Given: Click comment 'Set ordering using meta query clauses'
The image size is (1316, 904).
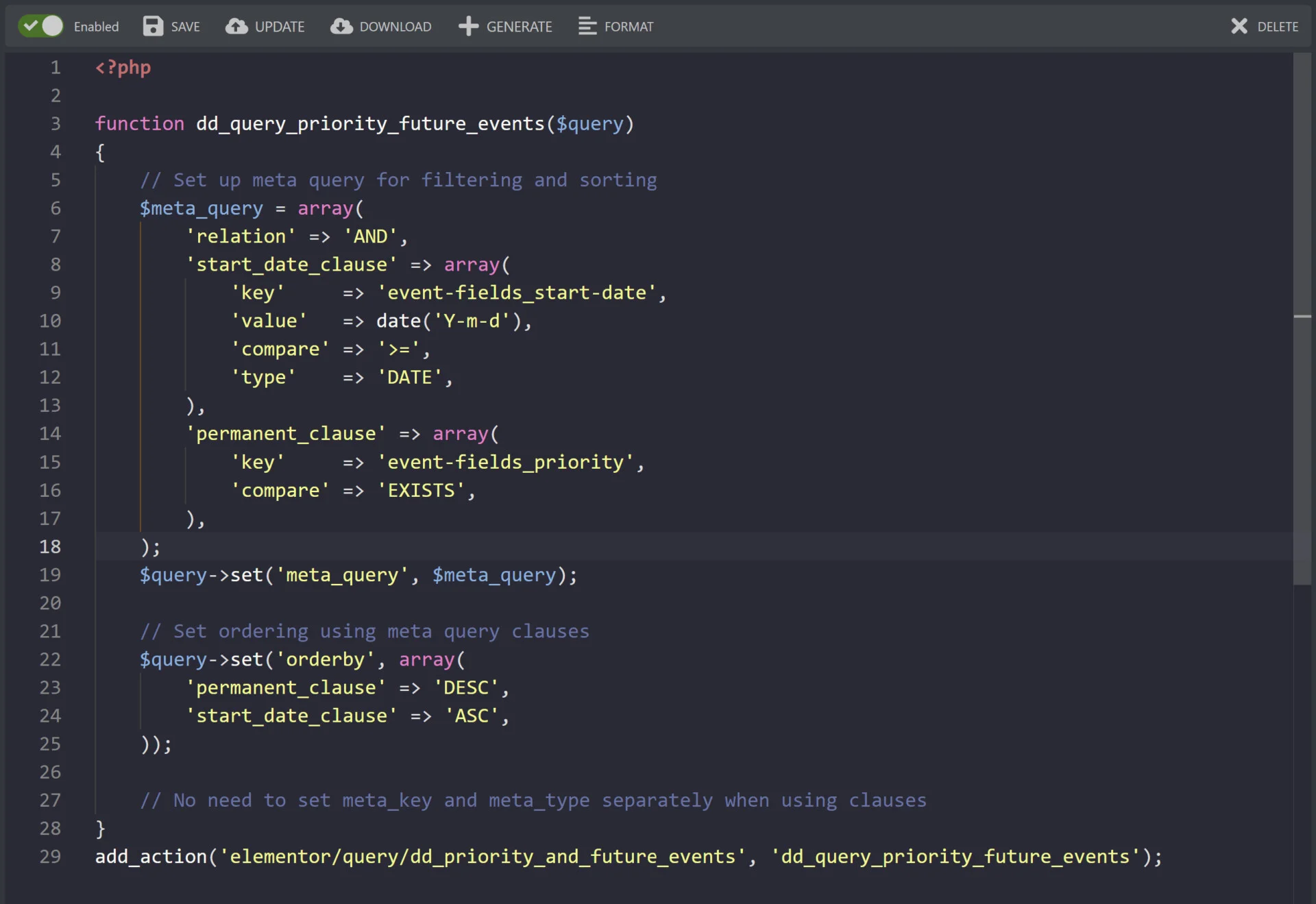Looking at the screenshot, I should [x=365, y=631].
